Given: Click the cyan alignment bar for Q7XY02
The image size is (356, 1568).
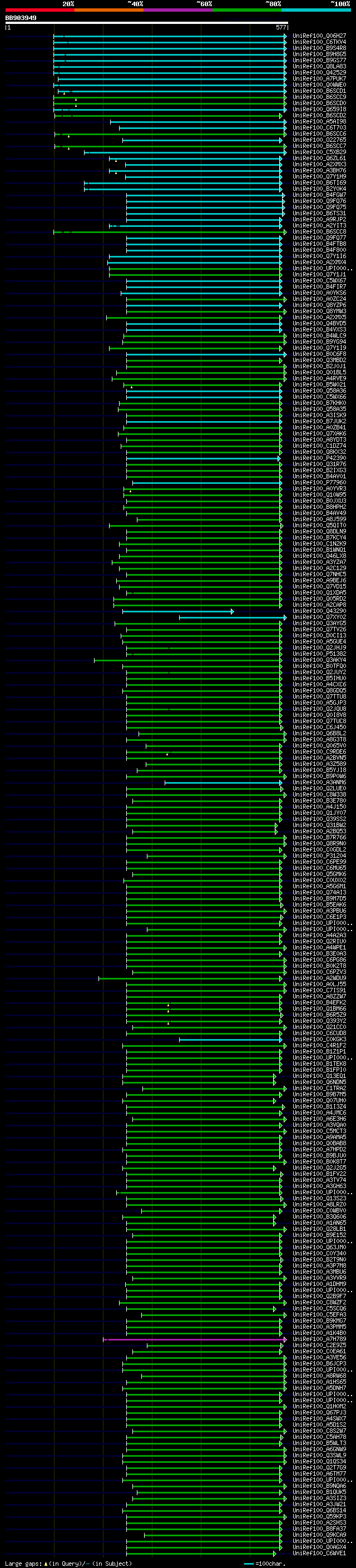Looking at the screenshot, I should point(233,617).
